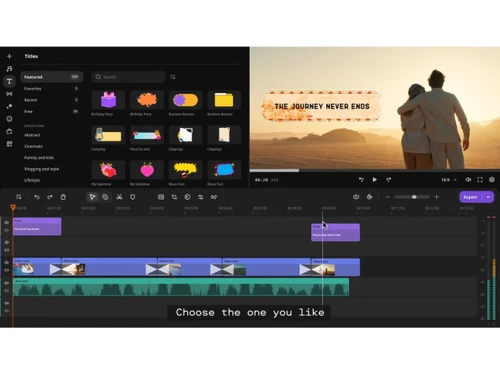Hide the main video track eye icon
The width and height of the screenshot is (500, 375).
(x=7, y=263)
